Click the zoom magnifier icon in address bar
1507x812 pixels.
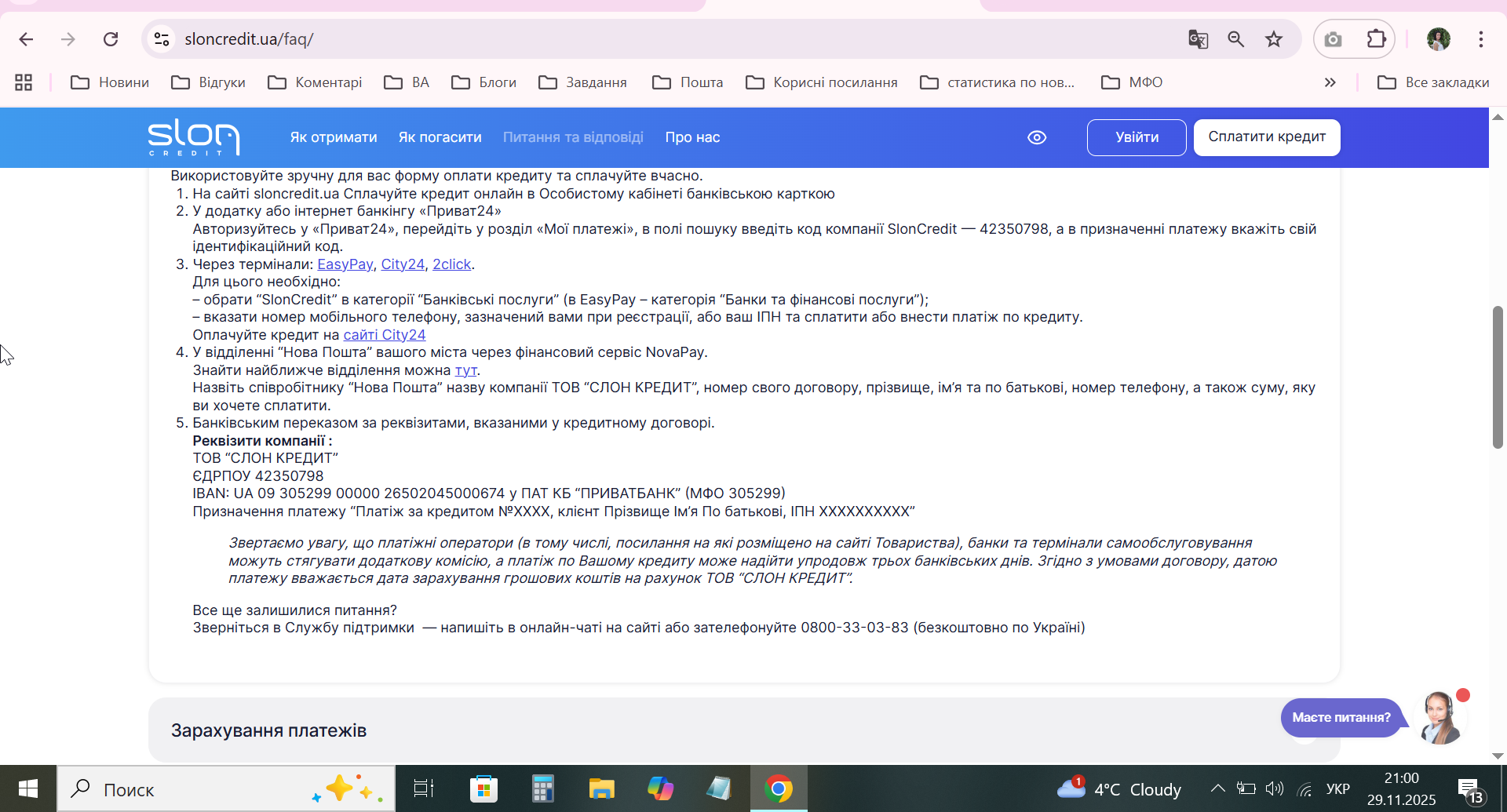coord(1236,39)
